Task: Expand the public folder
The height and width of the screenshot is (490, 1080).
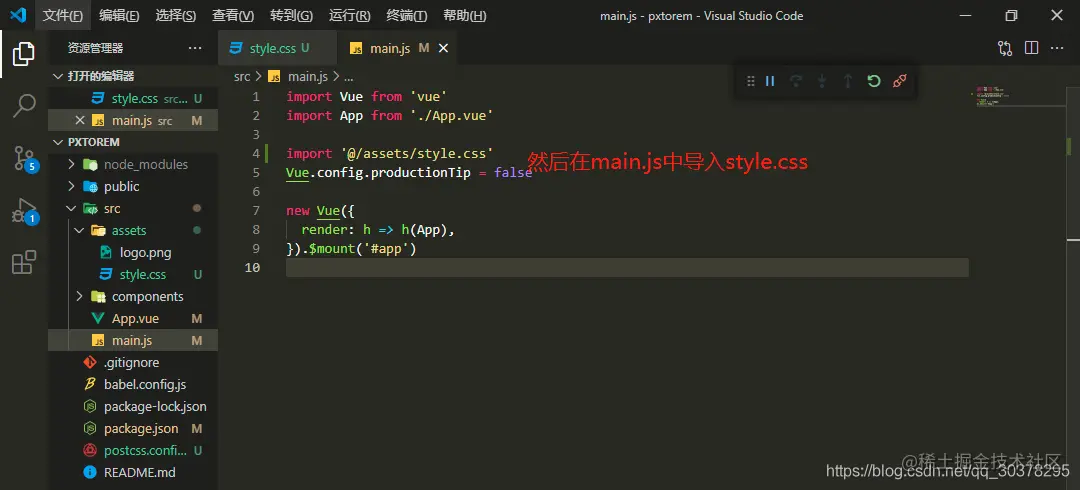Action: (x=133, y=187)
